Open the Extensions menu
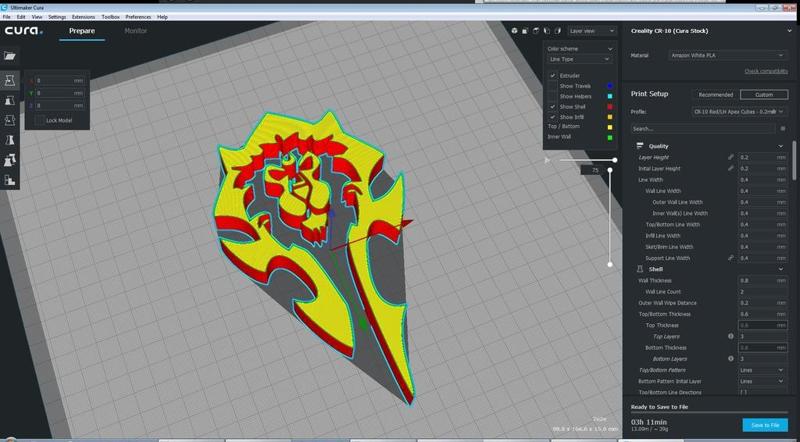Image resolution: width=800 pixels, height=442 pixels. [83, 17]
